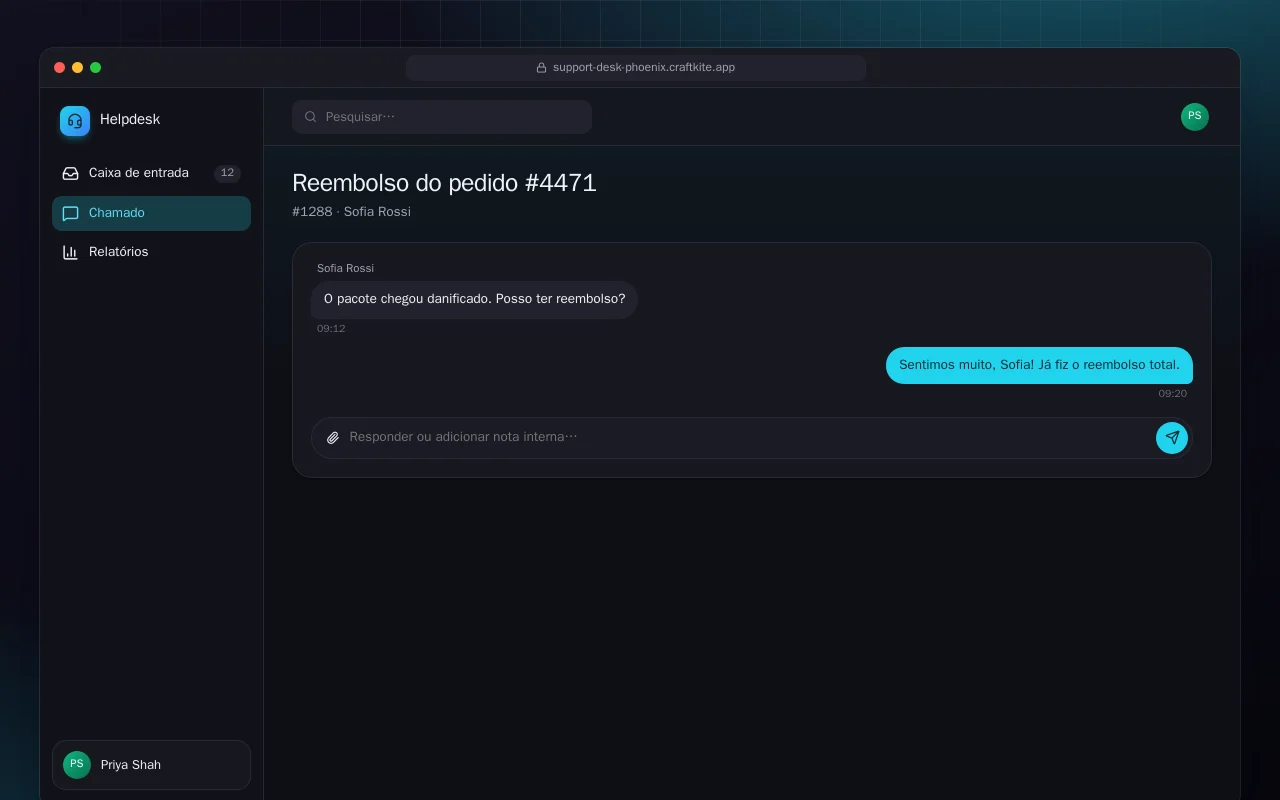Image resolution: width=1280 pixels, height=800 pixels.
Task: Select the Chamado sidebar item
Action: point(151,213)
